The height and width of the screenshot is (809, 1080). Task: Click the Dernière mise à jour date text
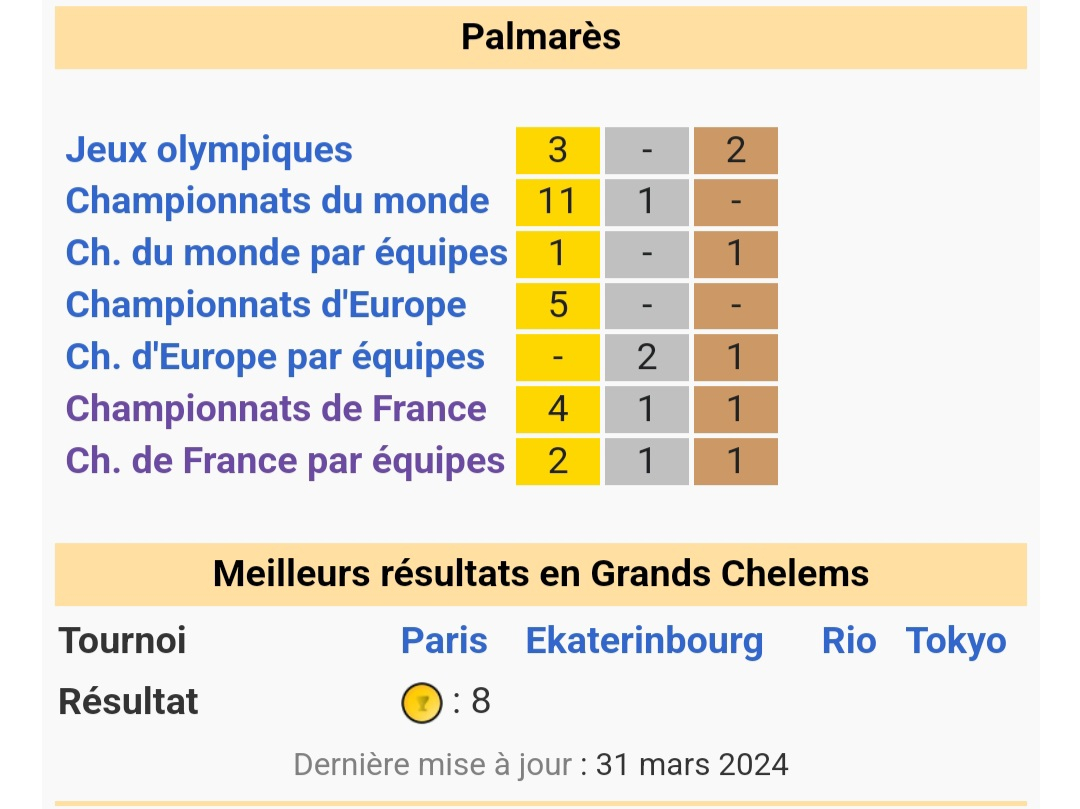point(692,766)
